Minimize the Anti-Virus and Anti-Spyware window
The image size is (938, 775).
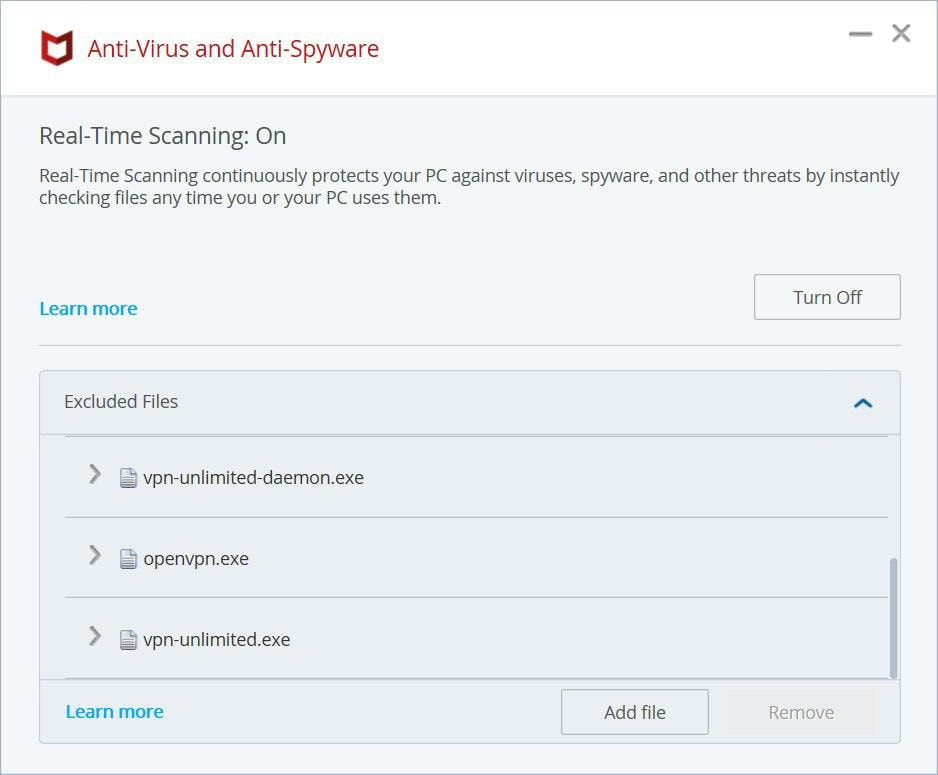860,34
